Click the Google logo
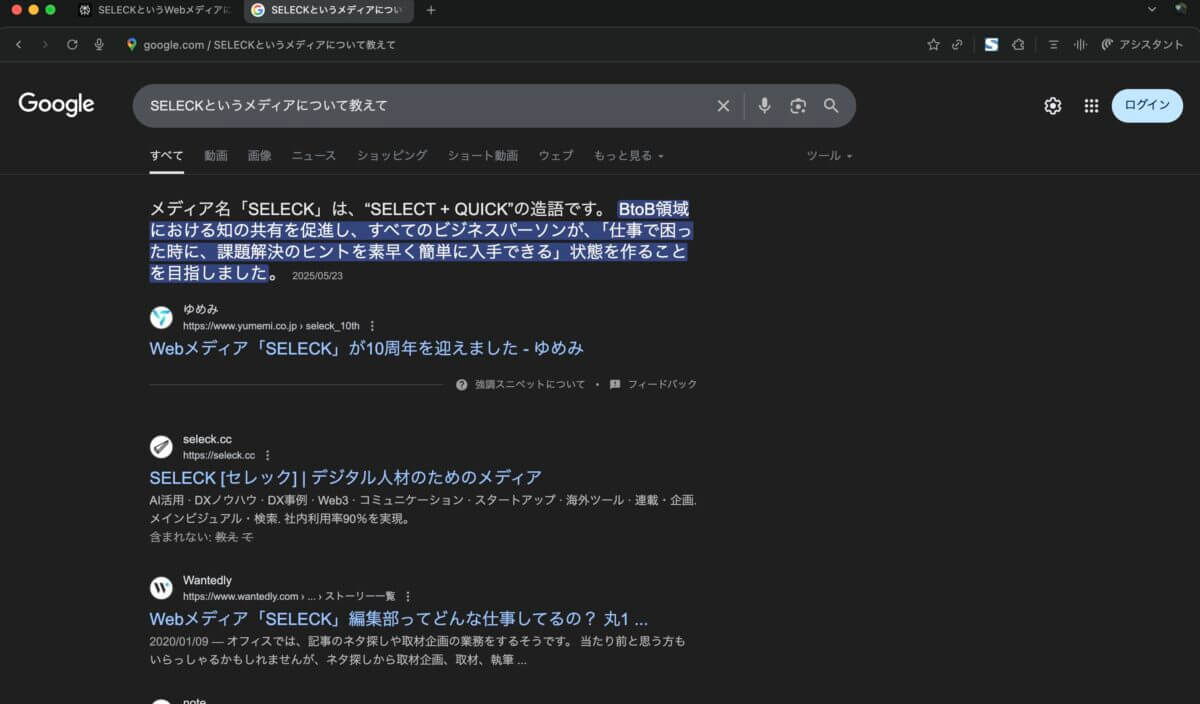Viewport: 1200px width, 704px height. [x=56, y=104]
